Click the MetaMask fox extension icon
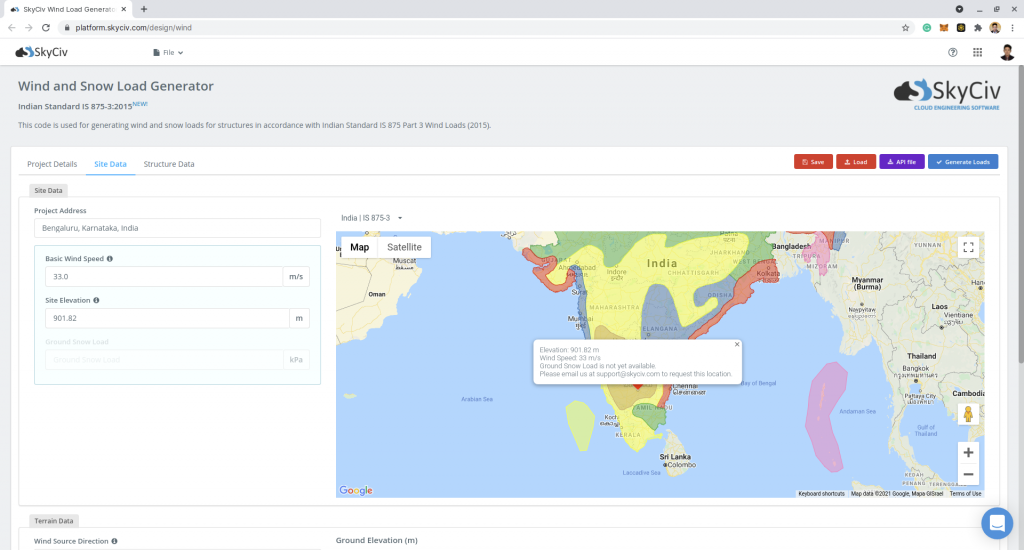The image size is (1024, 550). click(944, 27)
